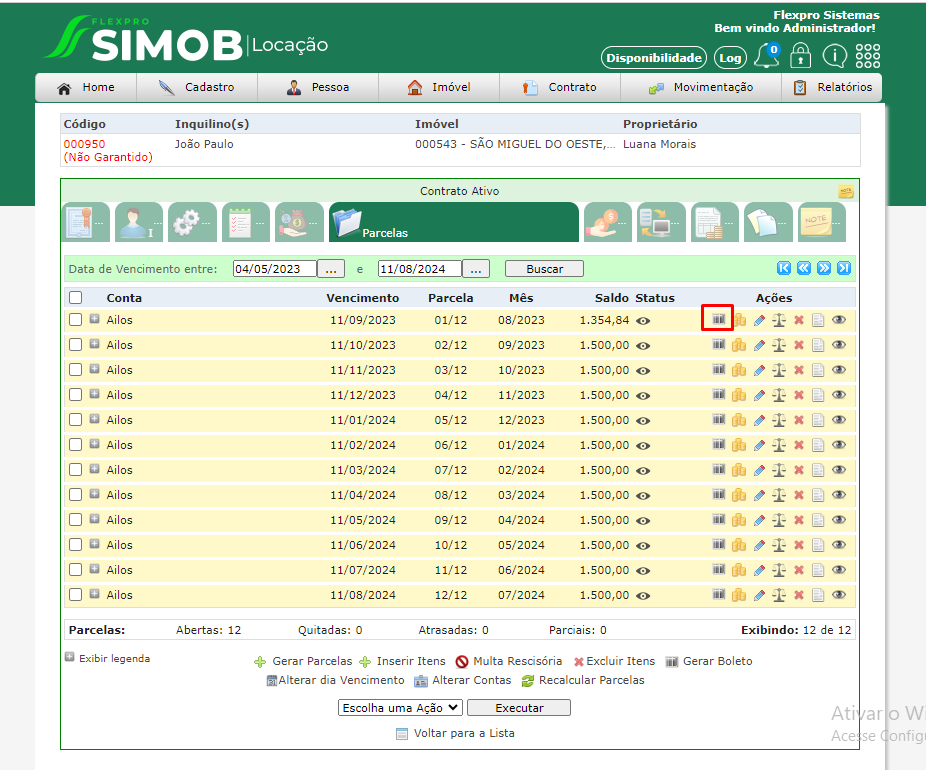The height and width of the screenshot is (770, 926).
Task: Open document with coins tab icon
Action: [x=715, y=222]
